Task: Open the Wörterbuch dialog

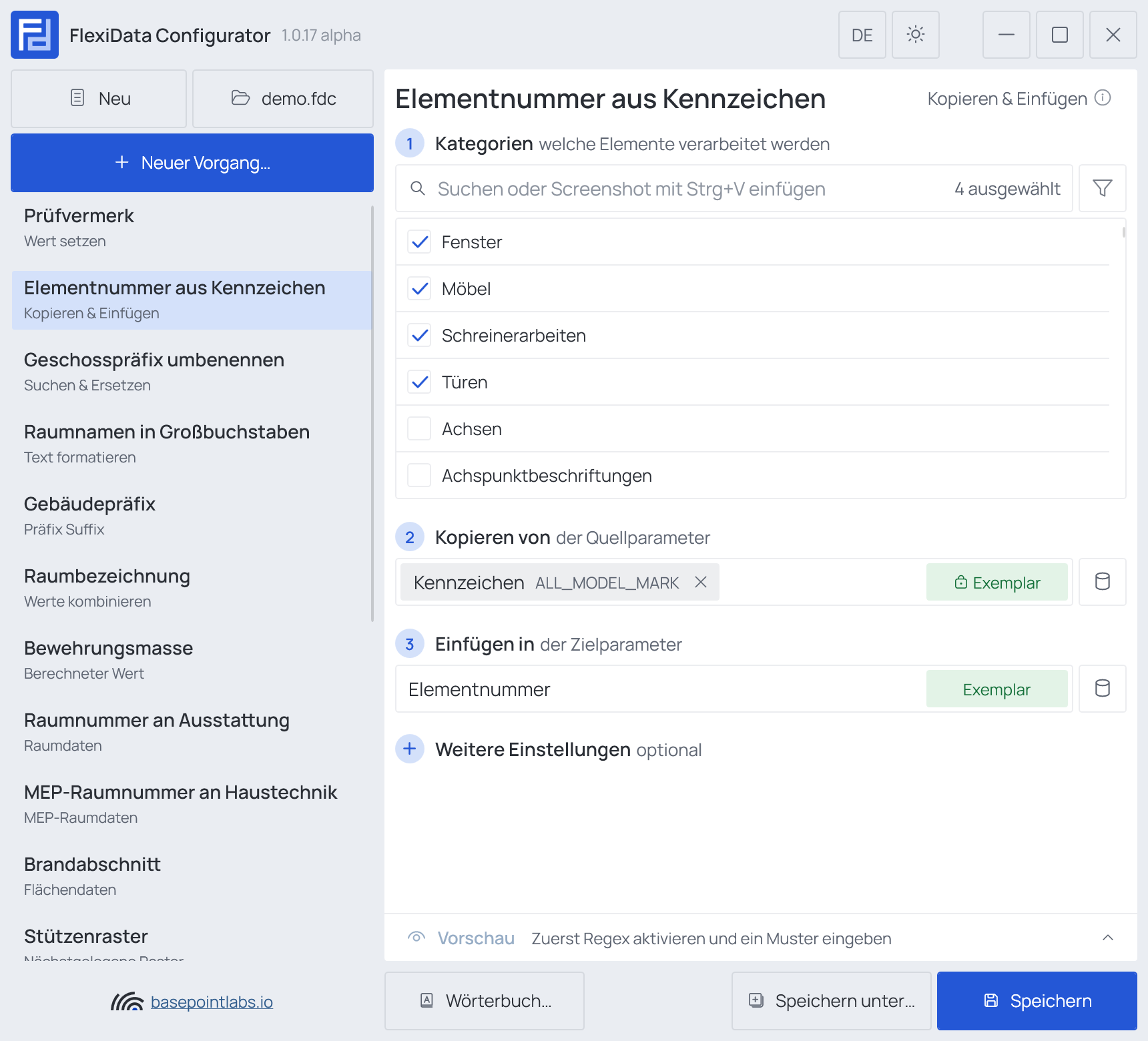Action: pos(485,1001)
